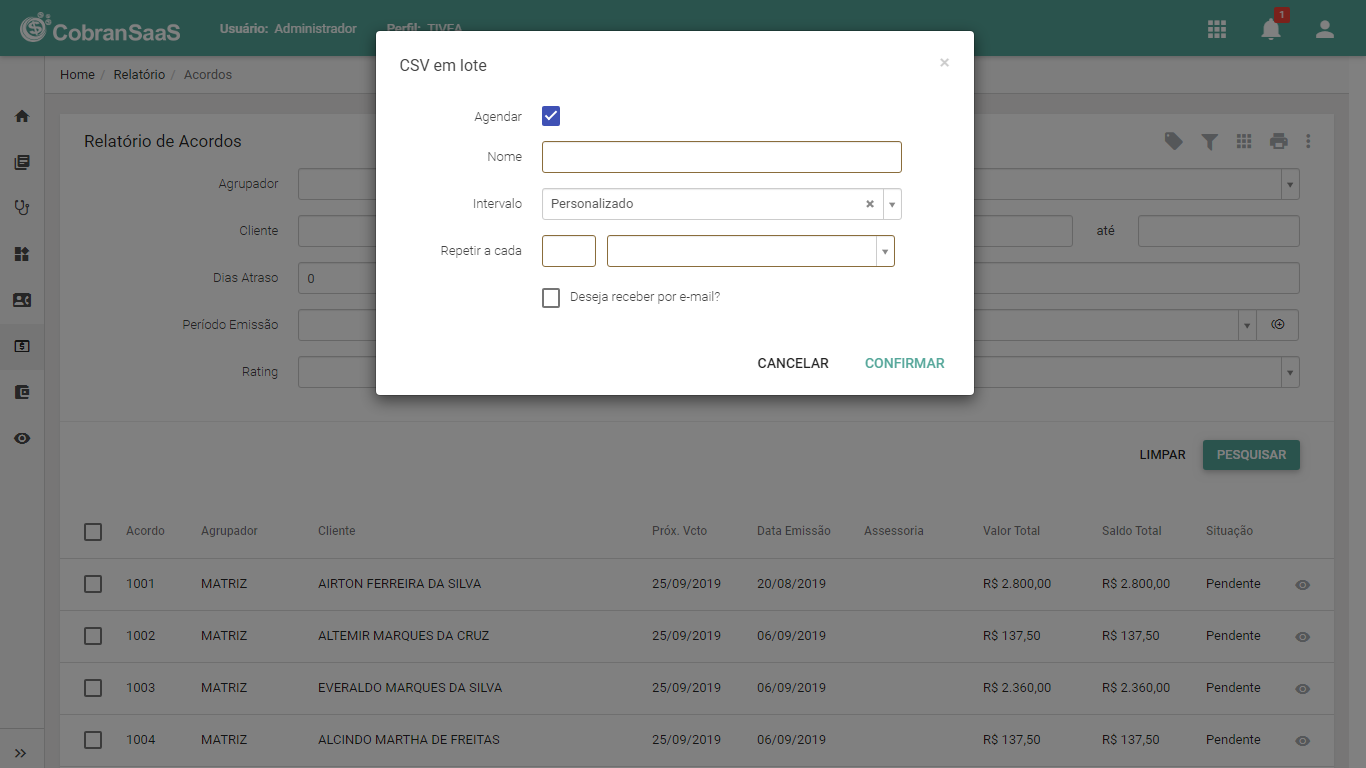Click the CONFIRMAR button

(905, 363)
